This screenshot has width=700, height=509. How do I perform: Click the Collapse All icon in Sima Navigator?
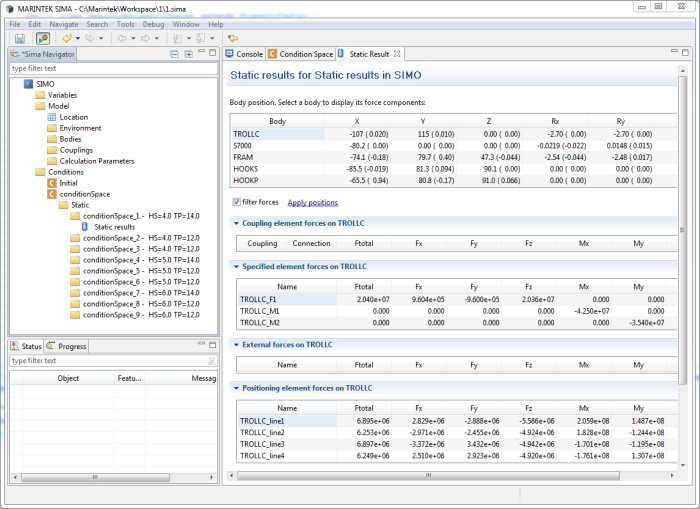pos(174,54)
